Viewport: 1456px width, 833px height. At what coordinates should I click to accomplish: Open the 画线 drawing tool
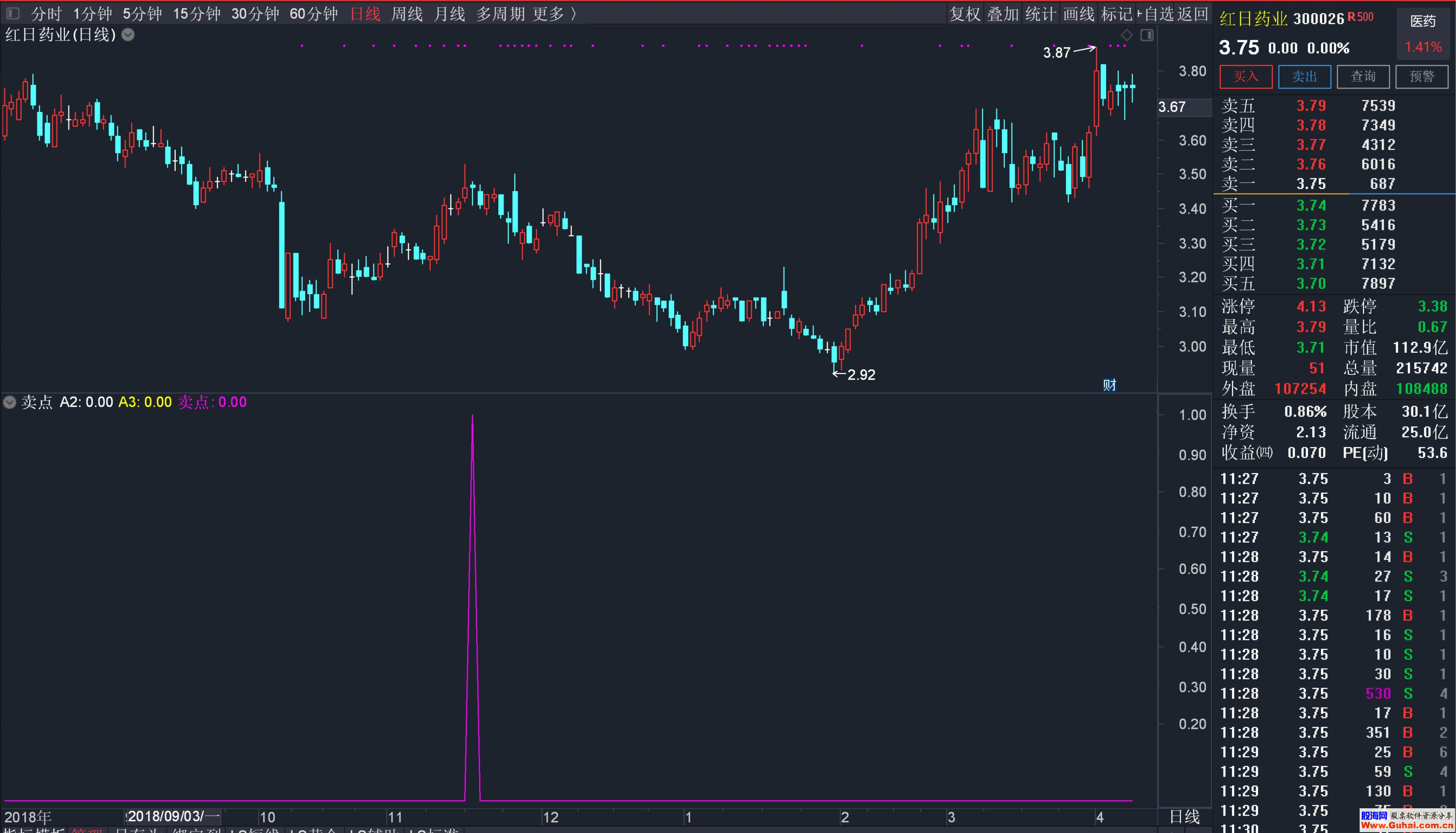click(1079, 14)
